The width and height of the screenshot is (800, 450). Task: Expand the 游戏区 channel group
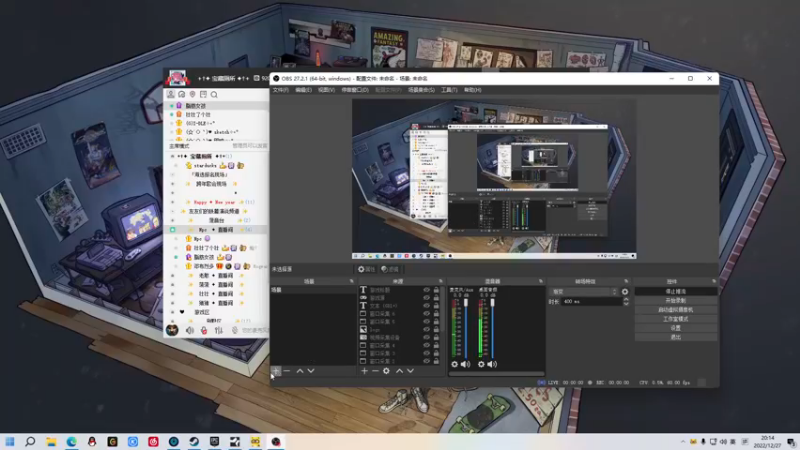(x=172, y=312)
